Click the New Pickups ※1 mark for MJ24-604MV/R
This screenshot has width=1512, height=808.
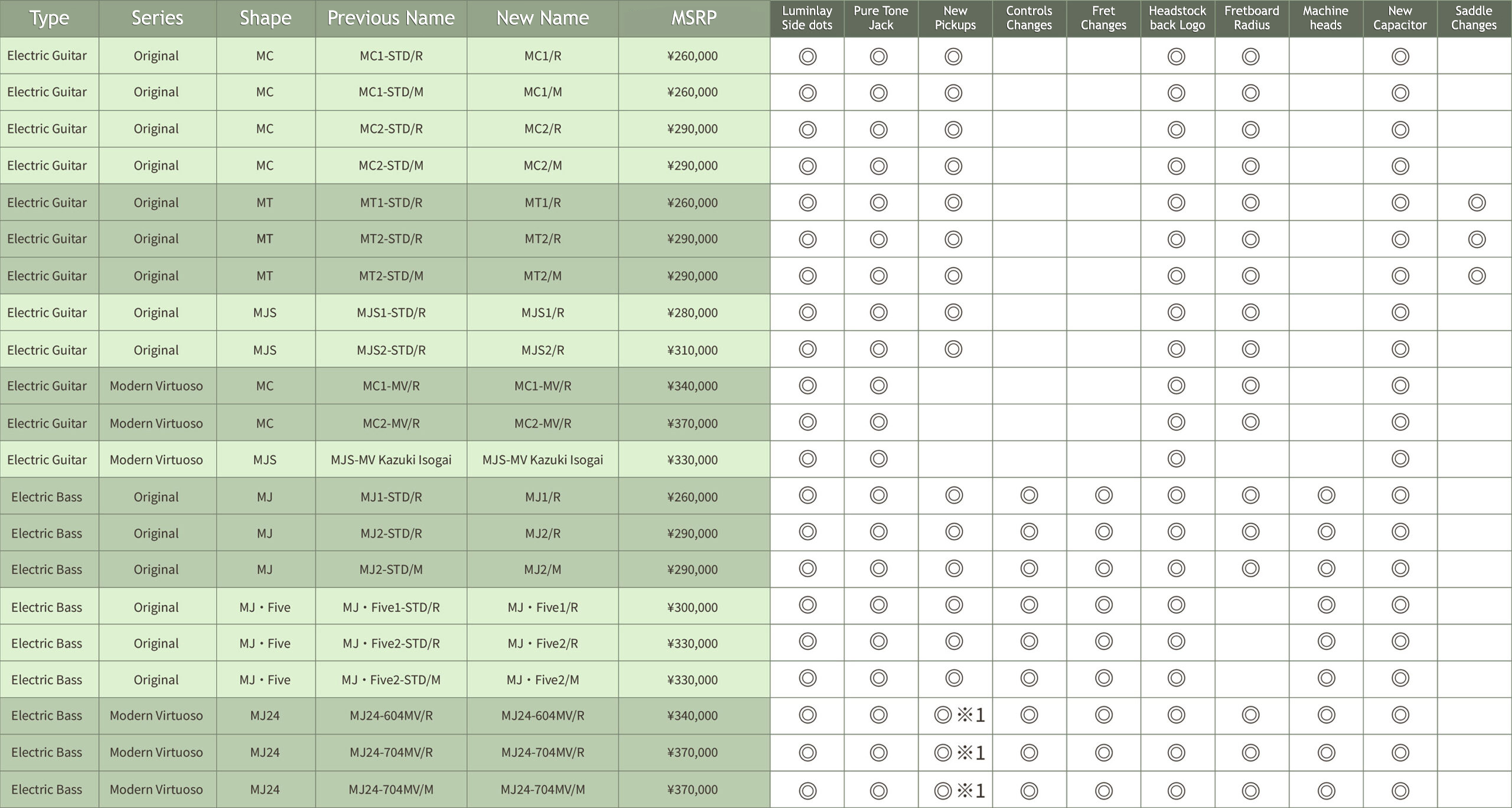959,715
